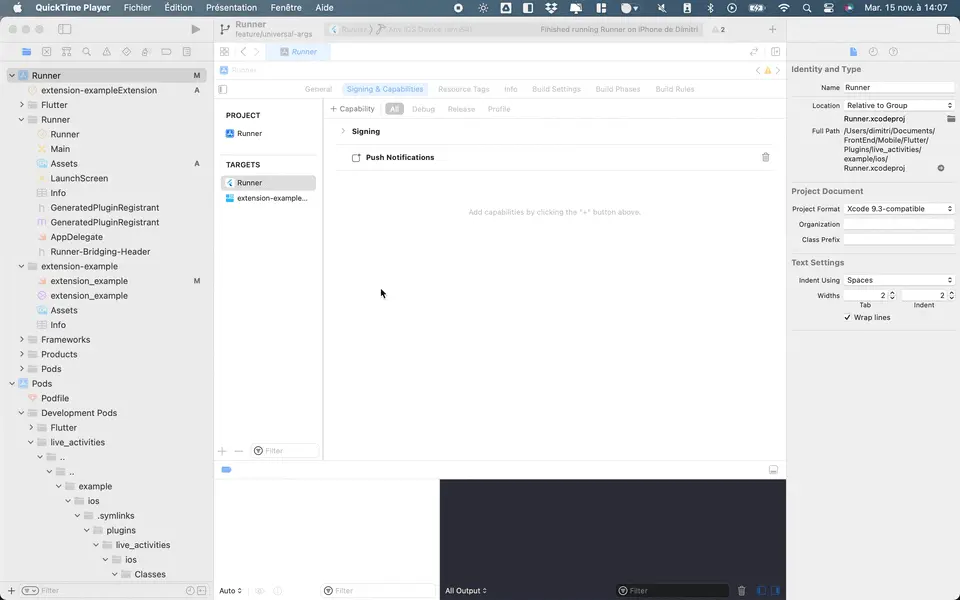This screenshot has height=600, width=960.
Task: Select the Podfile in navigator
Action: click(55, 399)
